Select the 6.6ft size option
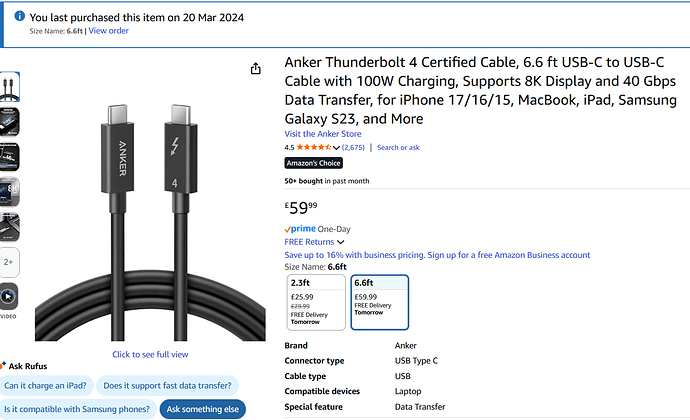 tap(379, 301)
